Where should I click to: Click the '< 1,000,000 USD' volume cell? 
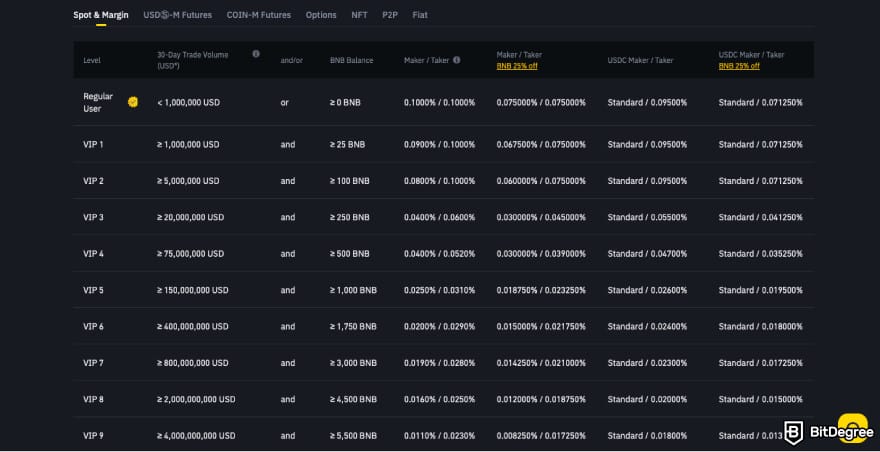[189, 103]
